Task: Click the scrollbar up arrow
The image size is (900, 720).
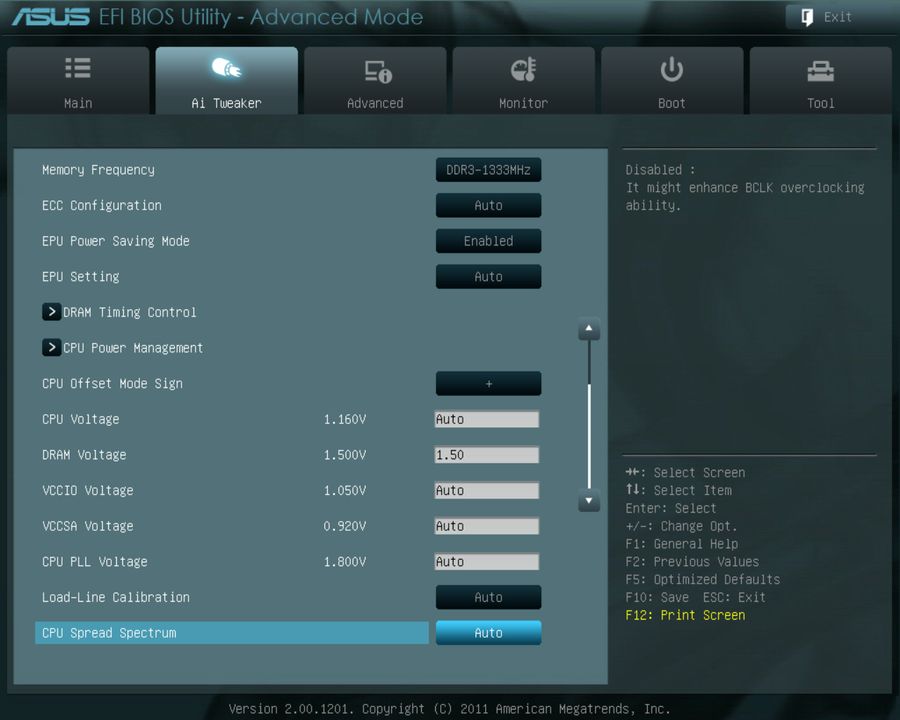Action: [x=589, y=328]
